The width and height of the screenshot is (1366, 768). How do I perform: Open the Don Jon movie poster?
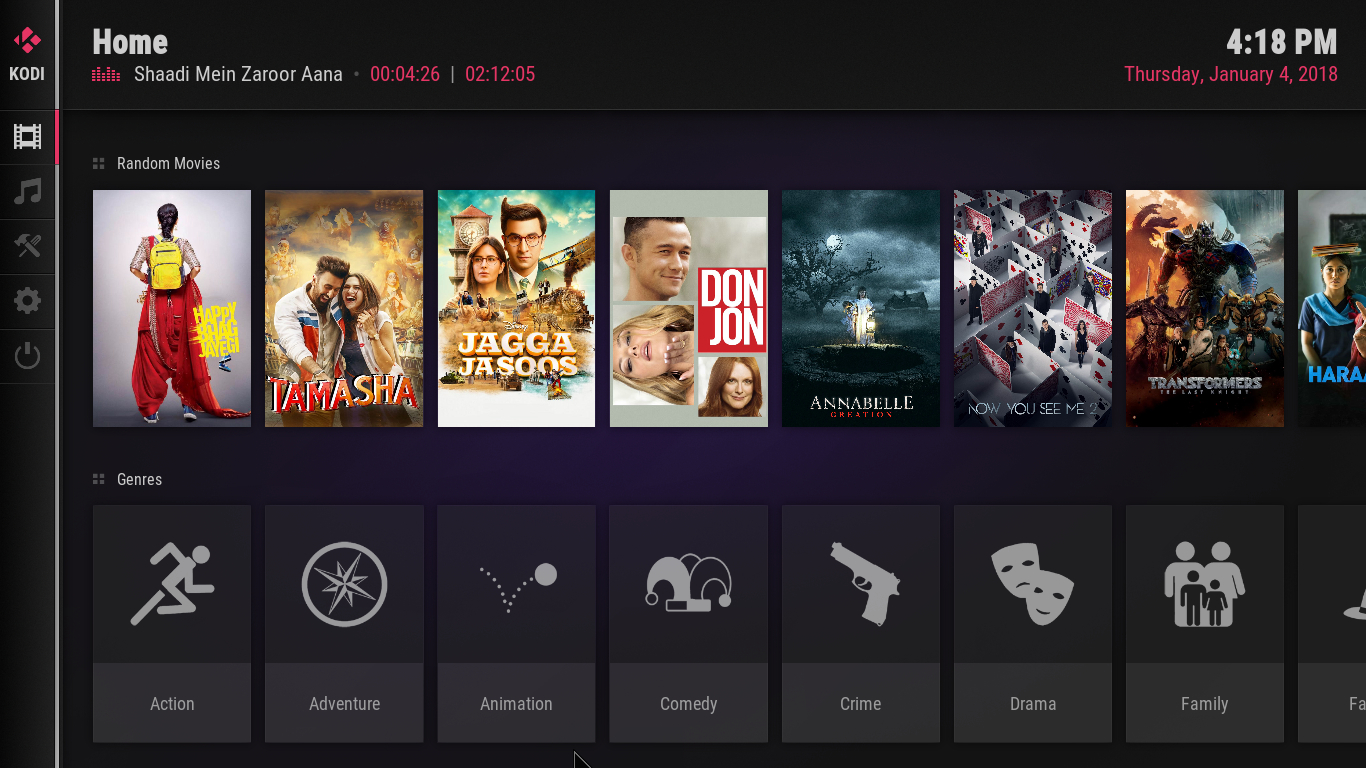[x=689, y=308]
